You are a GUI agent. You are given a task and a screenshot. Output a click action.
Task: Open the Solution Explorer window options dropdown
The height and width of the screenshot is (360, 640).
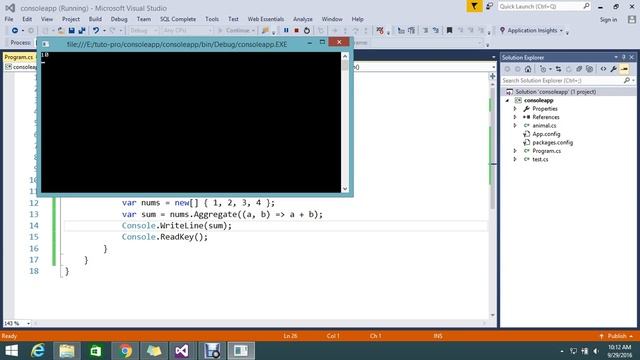tap(616, 57)
